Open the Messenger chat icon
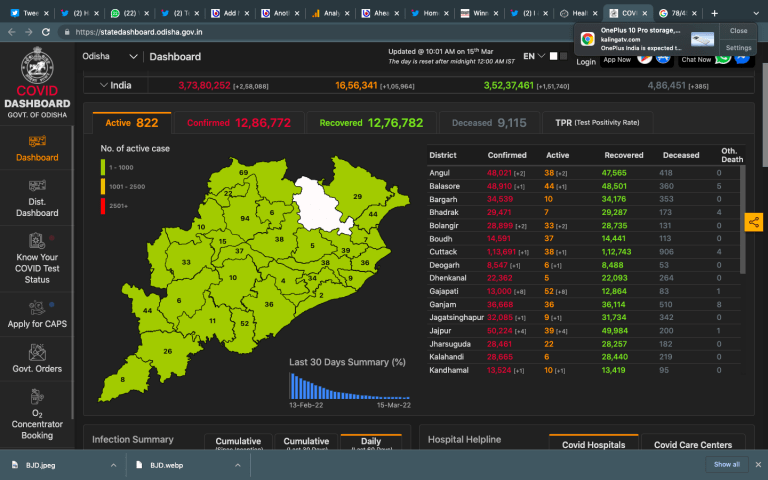The image size is (768, 480). (742, 59)
